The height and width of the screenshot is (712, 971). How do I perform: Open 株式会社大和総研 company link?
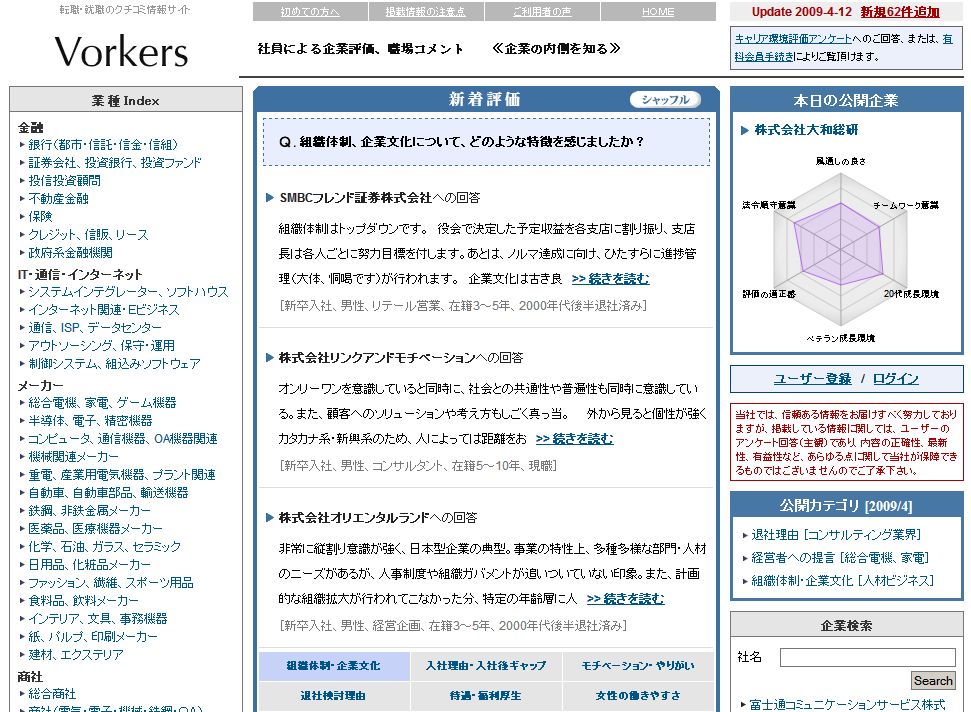[x=806, y=130]
